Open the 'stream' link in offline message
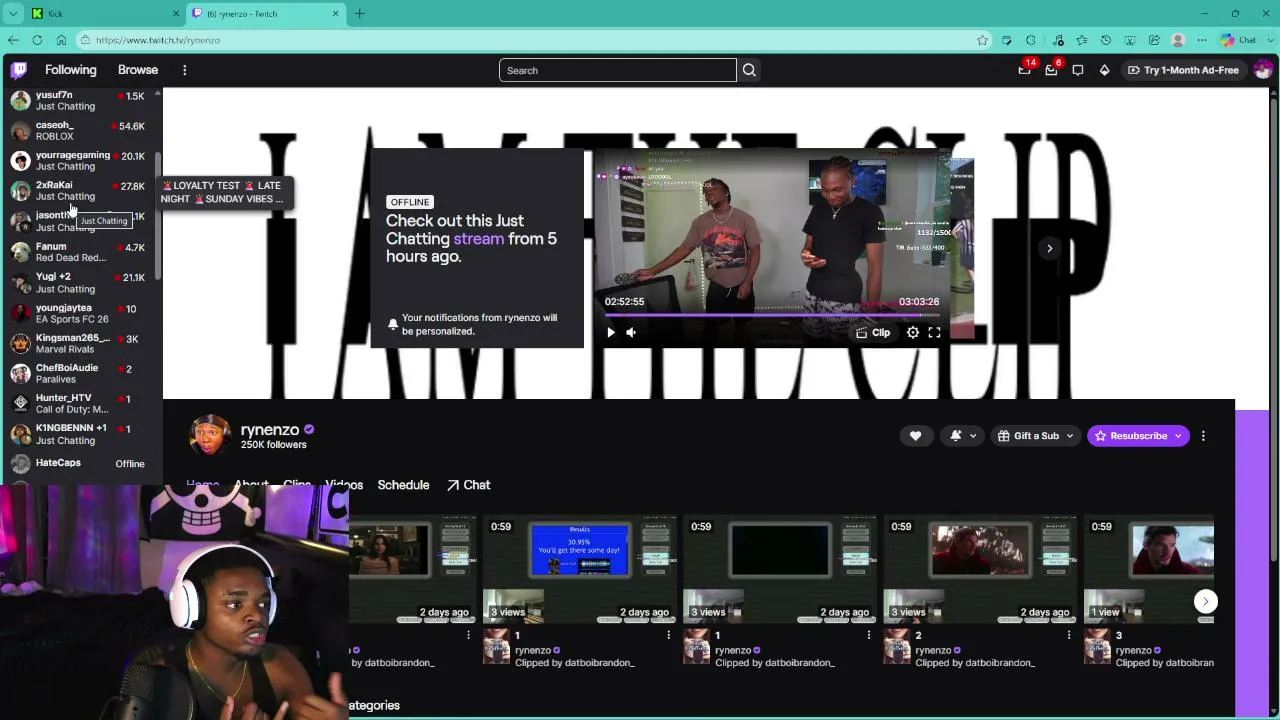Viewport: 1280px width, 720px height. click(478, 239)
